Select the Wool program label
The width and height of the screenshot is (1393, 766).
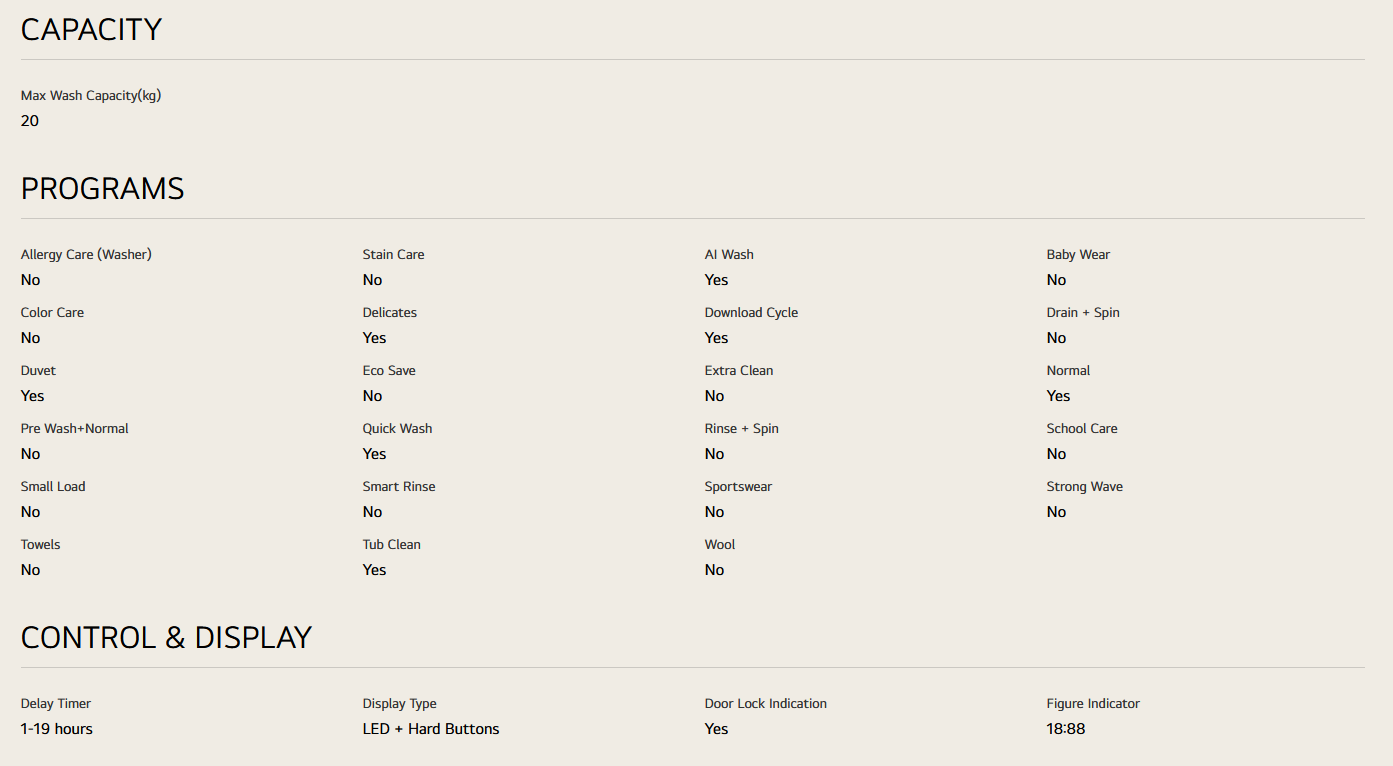tap(720, 545)
